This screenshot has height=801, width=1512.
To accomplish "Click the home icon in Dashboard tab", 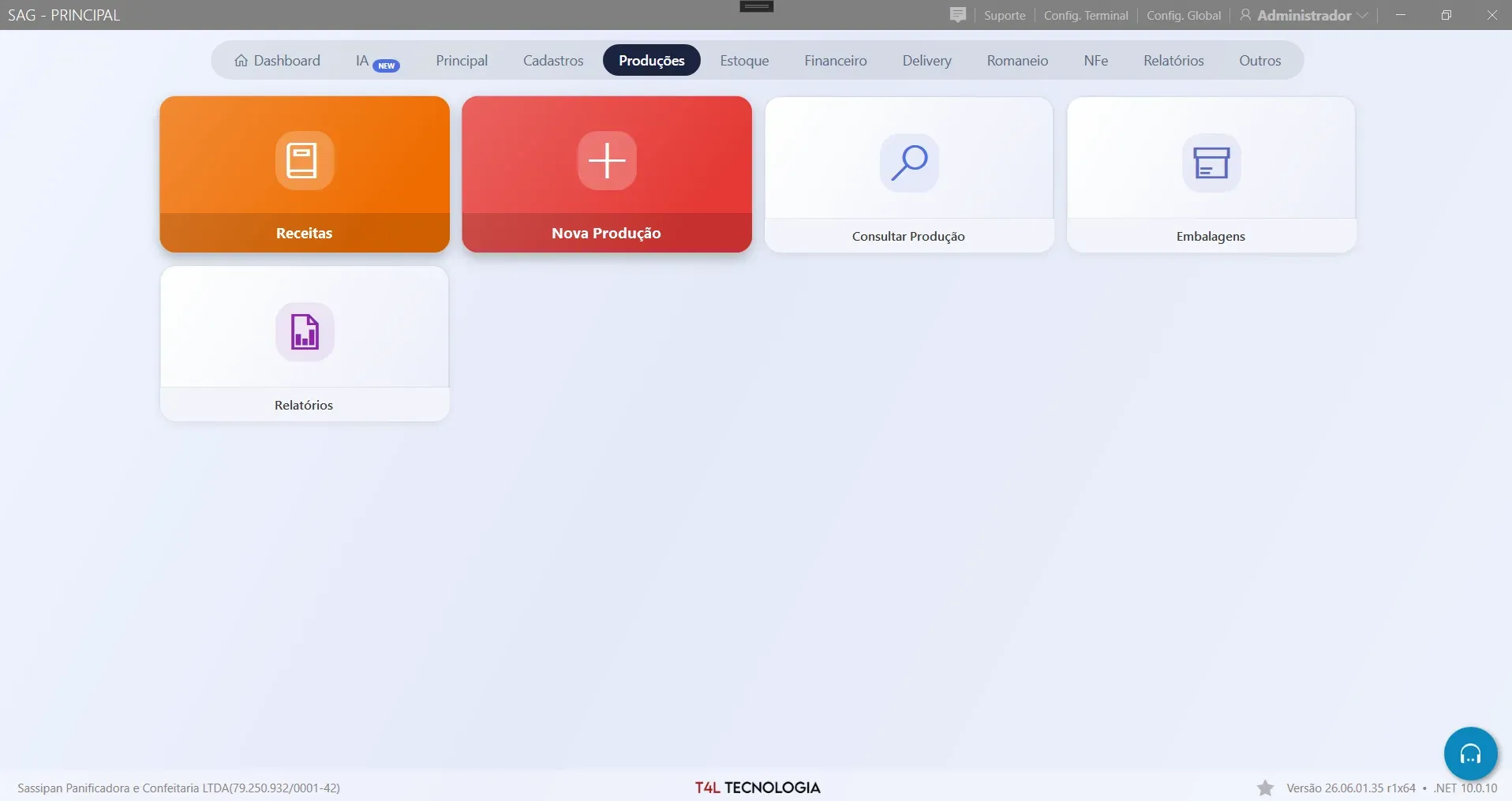I will (x=241, y=61).
